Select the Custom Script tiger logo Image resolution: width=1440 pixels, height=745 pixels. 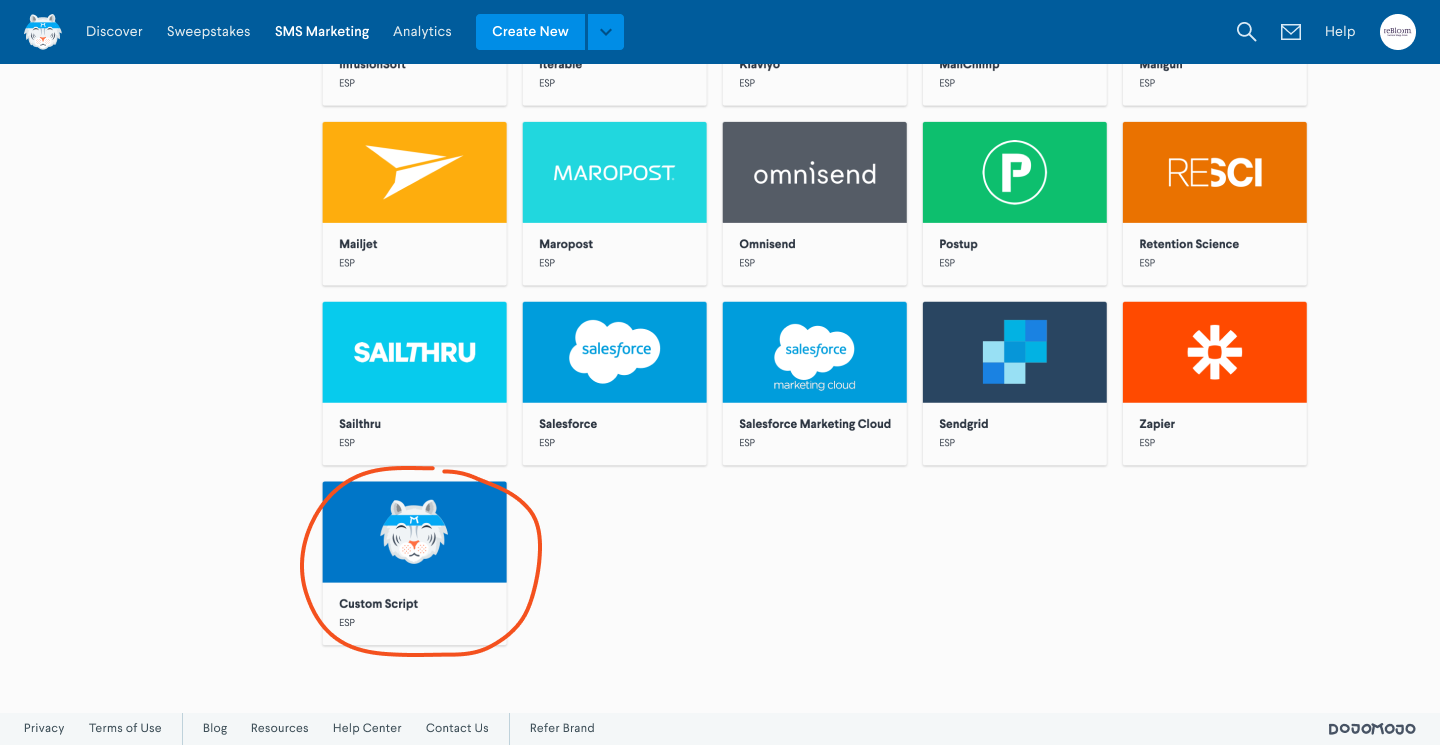click(415, 532)
